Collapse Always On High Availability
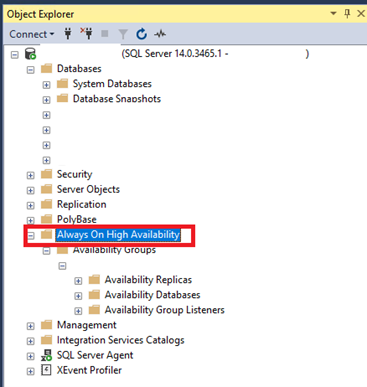The width and height of the screenshot is (367, 387). (x=31, y=236)
